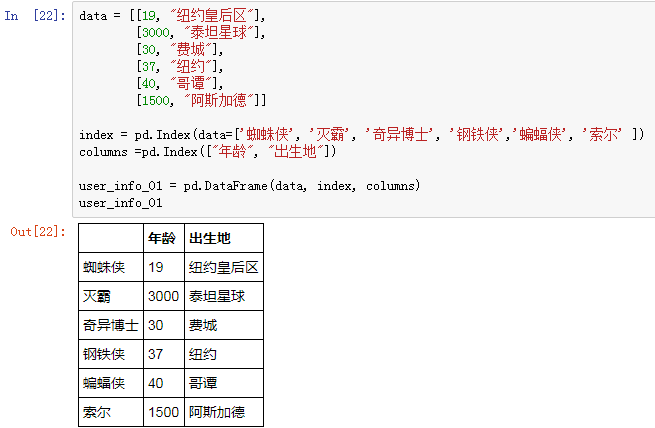The image size is (655, 428).
Task: Click the '索尔' string in the index line
Action: [602, 134]
